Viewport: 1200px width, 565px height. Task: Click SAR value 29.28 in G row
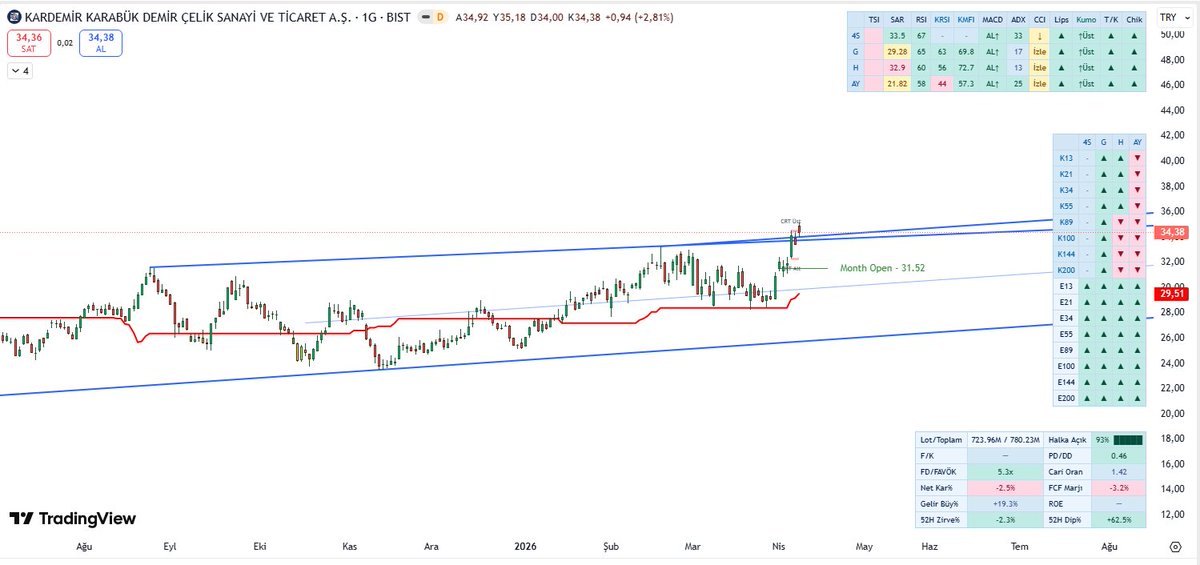pyautogui.click(x=899, y=51)
